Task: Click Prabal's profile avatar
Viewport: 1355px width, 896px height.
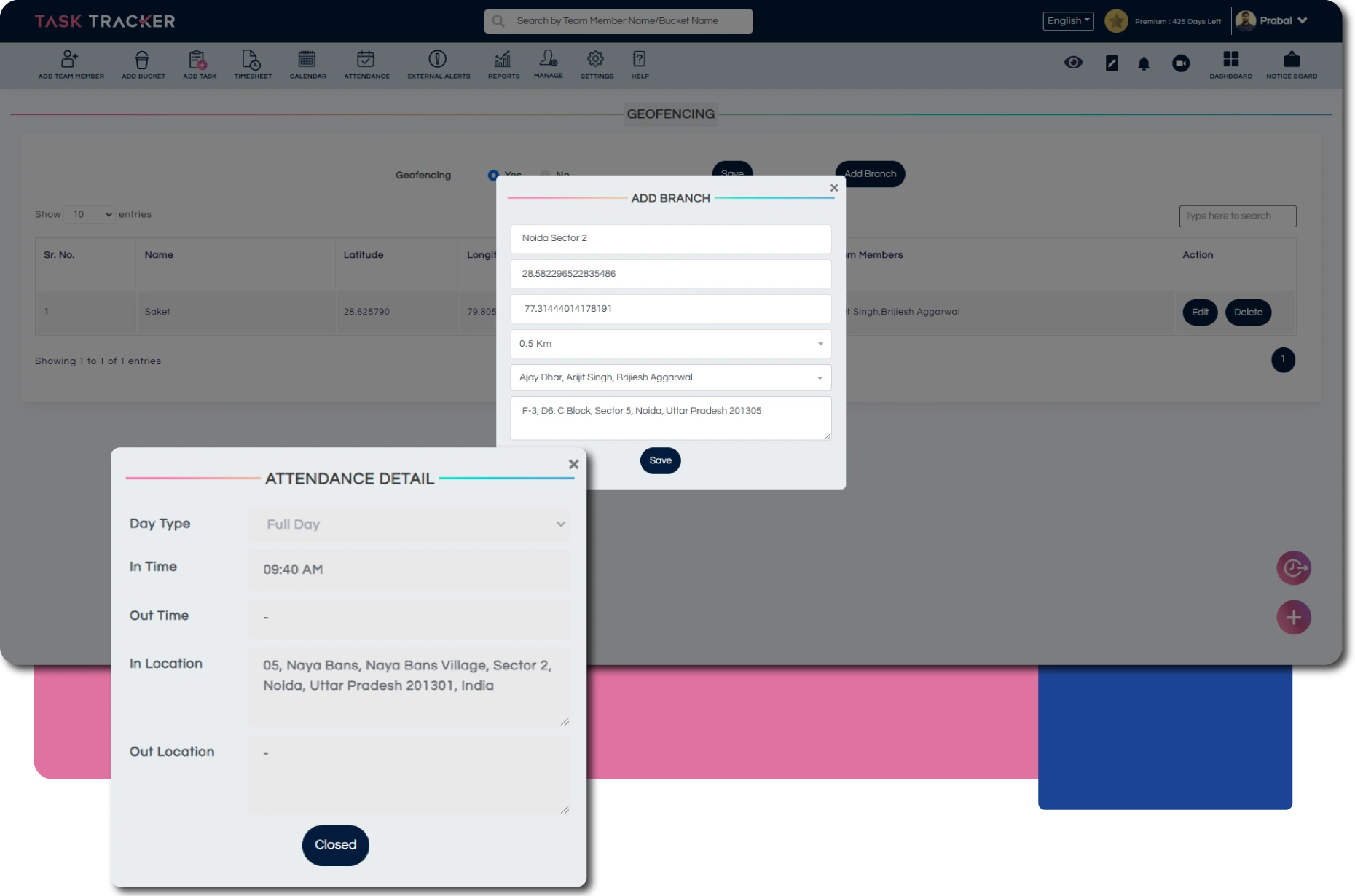Action: [x=1246, y=20]
